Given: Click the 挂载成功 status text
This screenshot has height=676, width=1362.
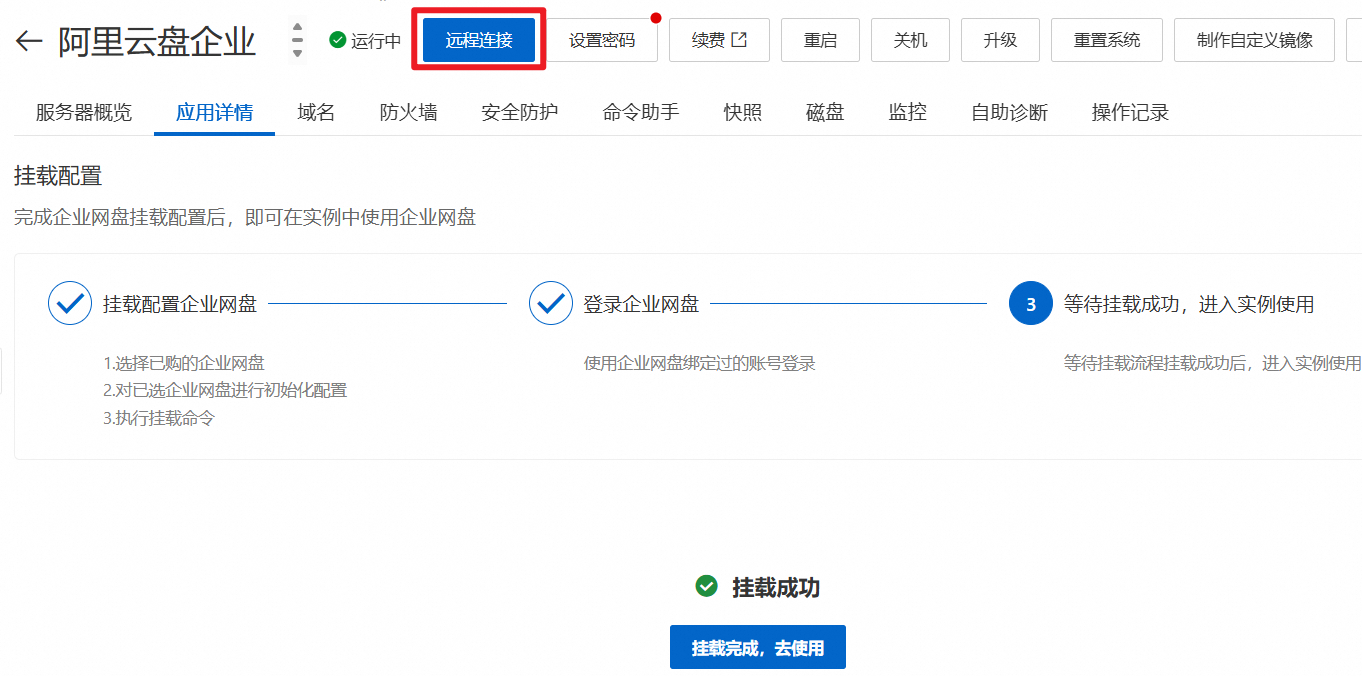Looking at the screenshot, I should pos(776,587).
